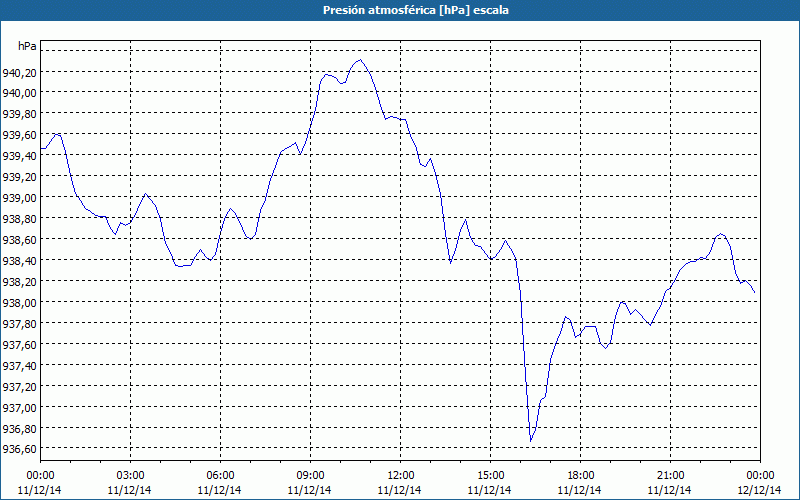This screenshot has height=500, width=800.
Task: Select the hPa unit label on the axis
Action: click(x=27, y=46)
